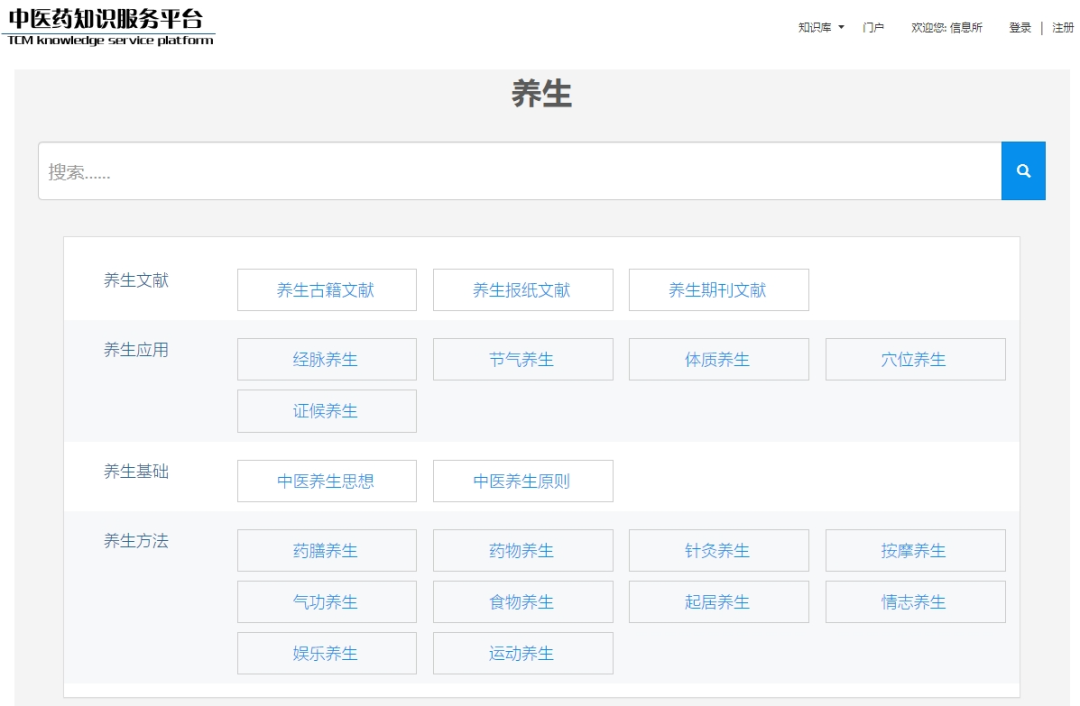This screenshot has width=1080, height=706.
Task: Open 养生报纸文献 newspaper literature
Action: 523,290
